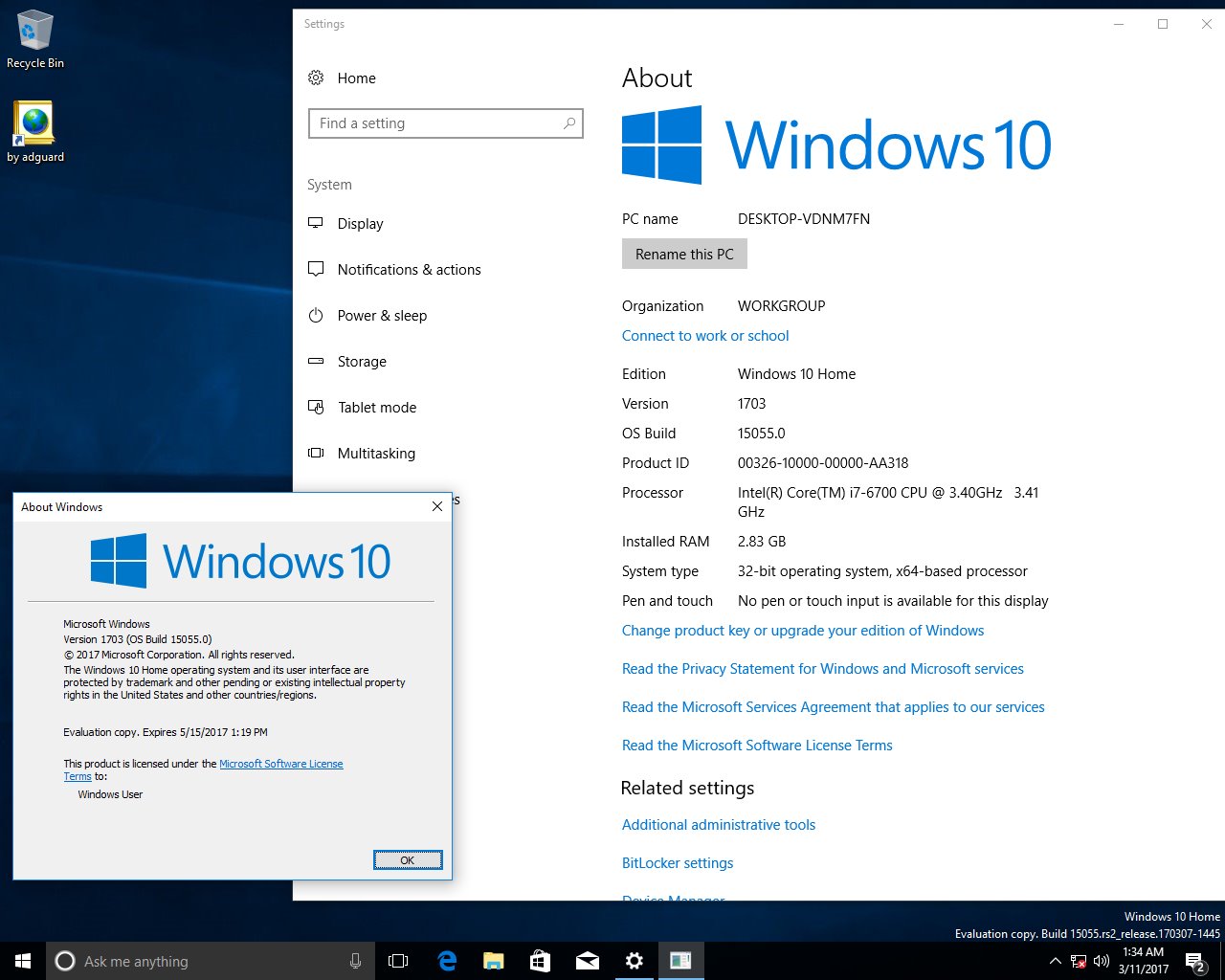
Task: Select Tablet mode in the sidebar
Action: pos(376,408)
